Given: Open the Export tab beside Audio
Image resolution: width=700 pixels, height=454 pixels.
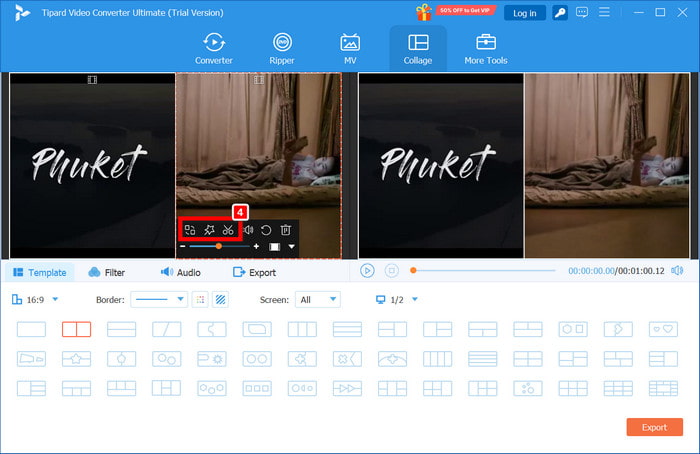Looking at the screenshot, I should (254, 272).
